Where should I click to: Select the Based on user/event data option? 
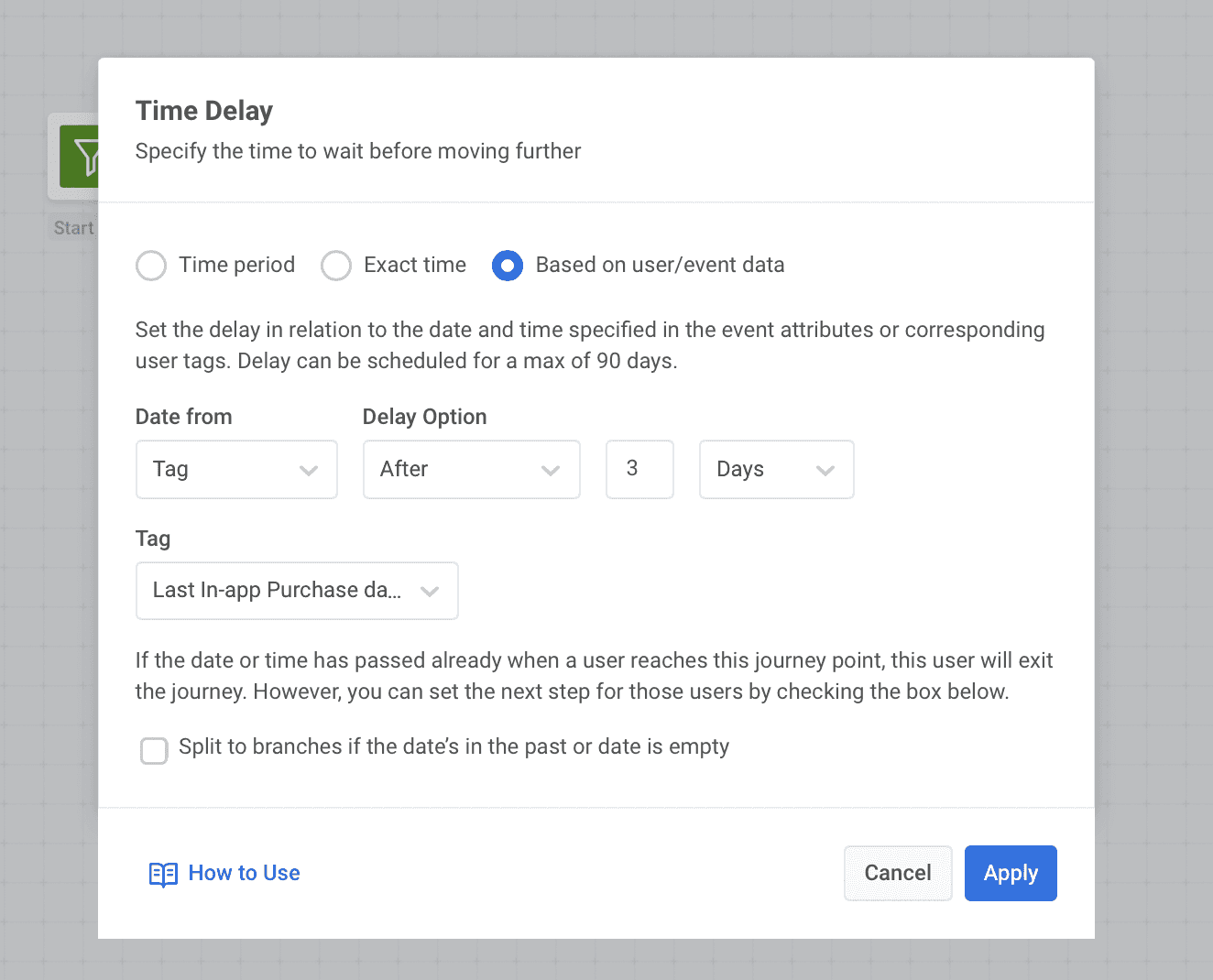pyautogui.click(x=508, y=266)
